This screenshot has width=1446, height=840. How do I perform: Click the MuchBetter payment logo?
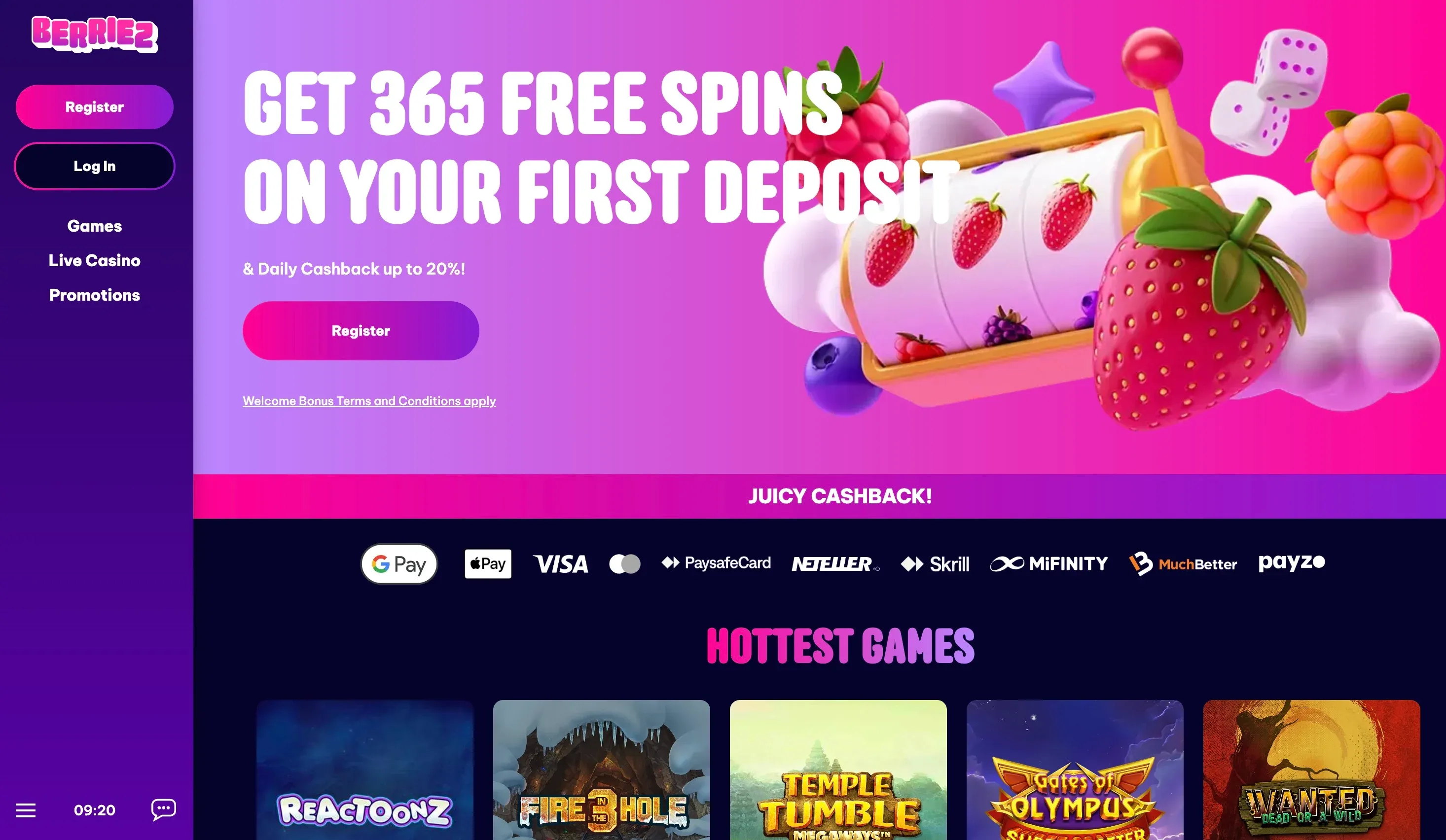(x=1183, y=564)
